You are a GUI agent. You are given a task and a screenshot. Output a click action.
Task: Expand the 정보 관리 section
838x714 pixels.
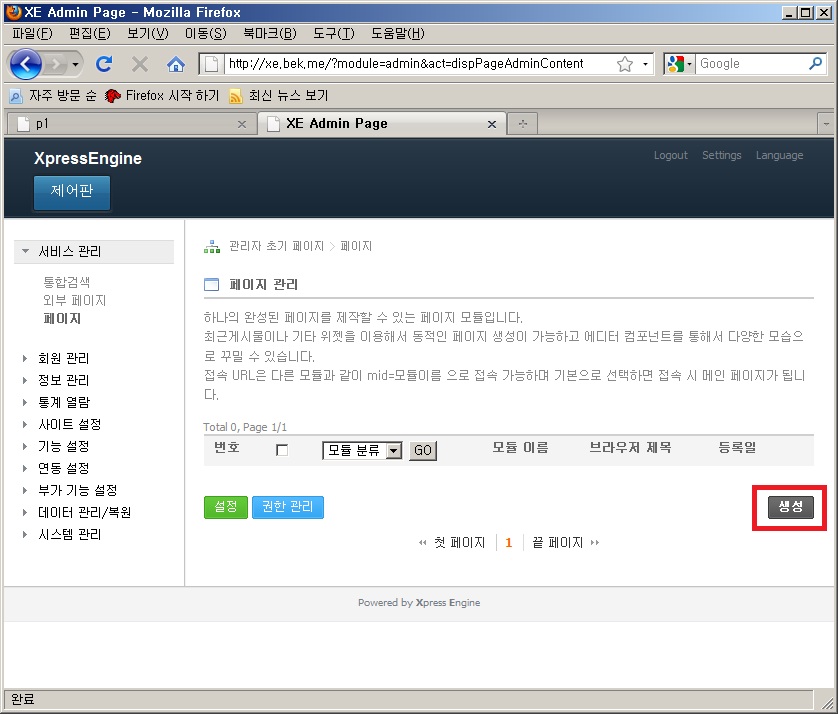click(63, 380)
